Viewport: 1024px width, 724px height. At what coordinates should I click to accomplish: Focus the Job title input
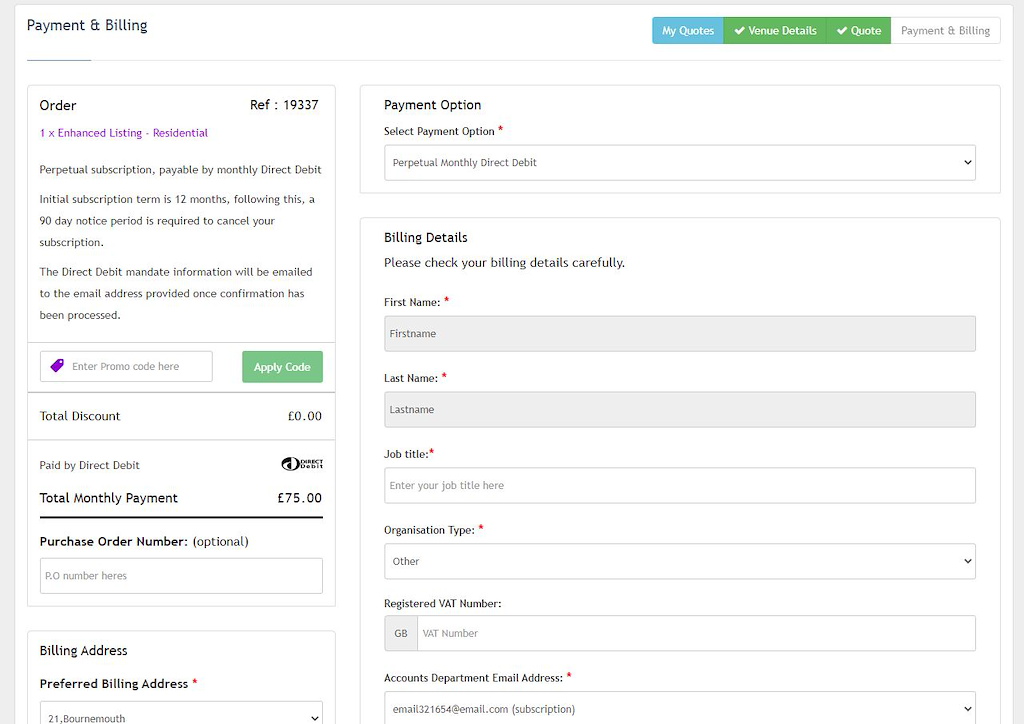coord(680,486)
